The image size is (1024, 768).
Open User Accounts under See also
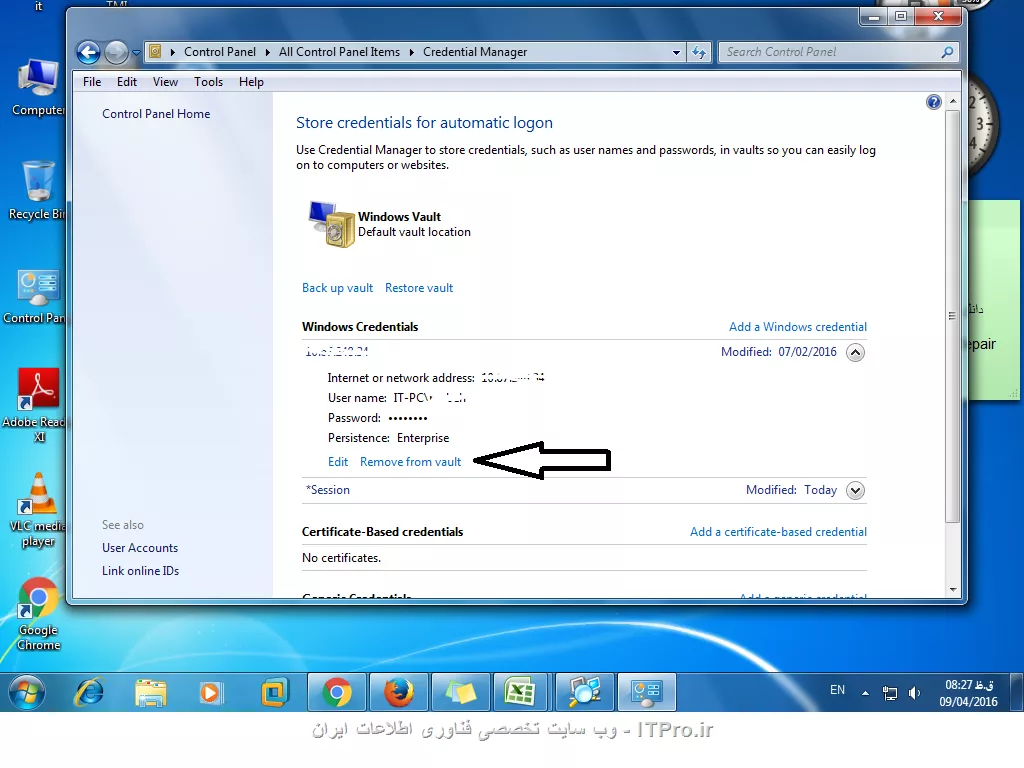coord(140,548)
